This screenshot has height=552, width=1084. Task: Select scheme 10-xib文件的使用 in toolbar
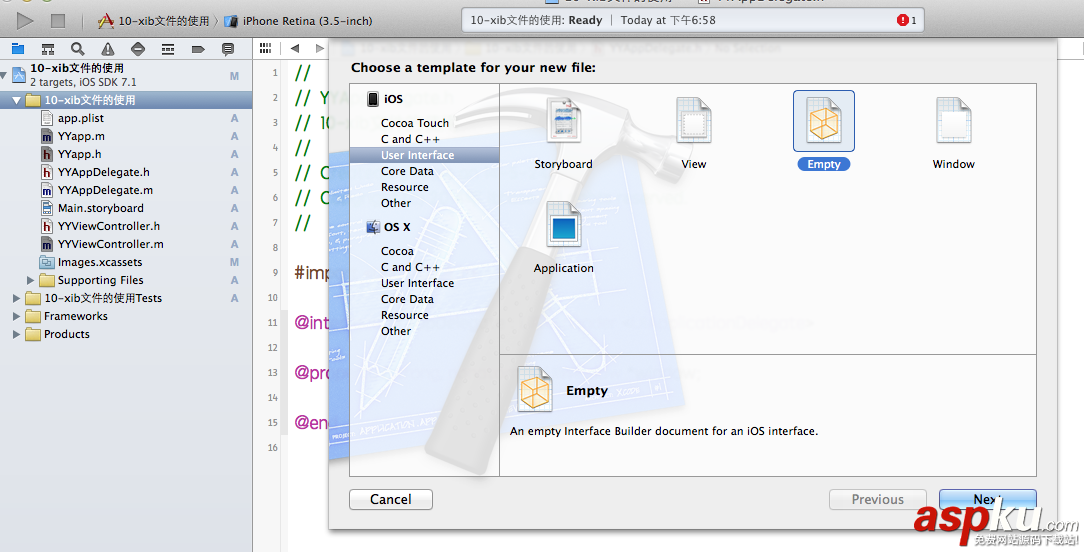coord(153,21)
